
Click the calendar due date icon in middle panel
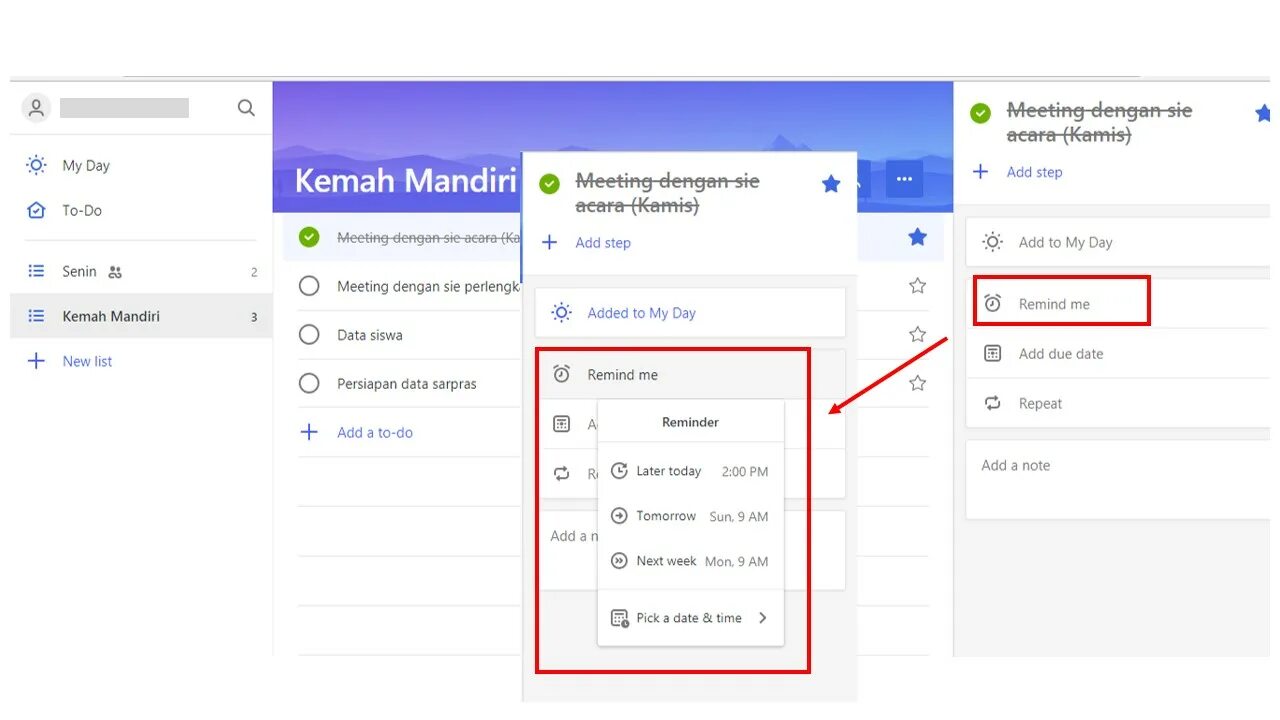tap(562, 424)
